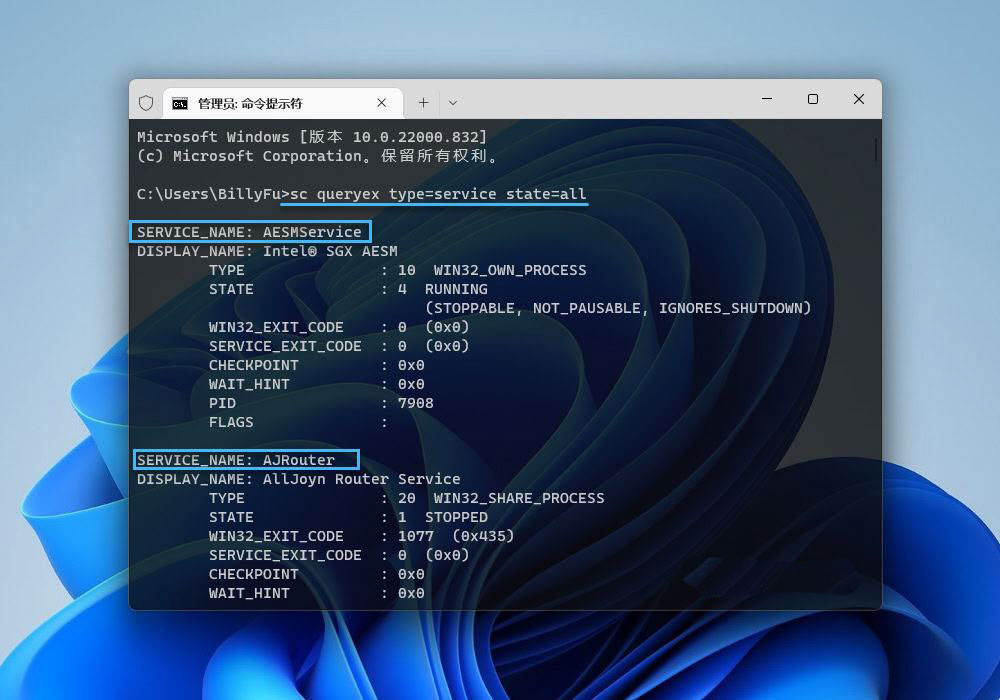Click the sc queryex command text

coord(438,194)
